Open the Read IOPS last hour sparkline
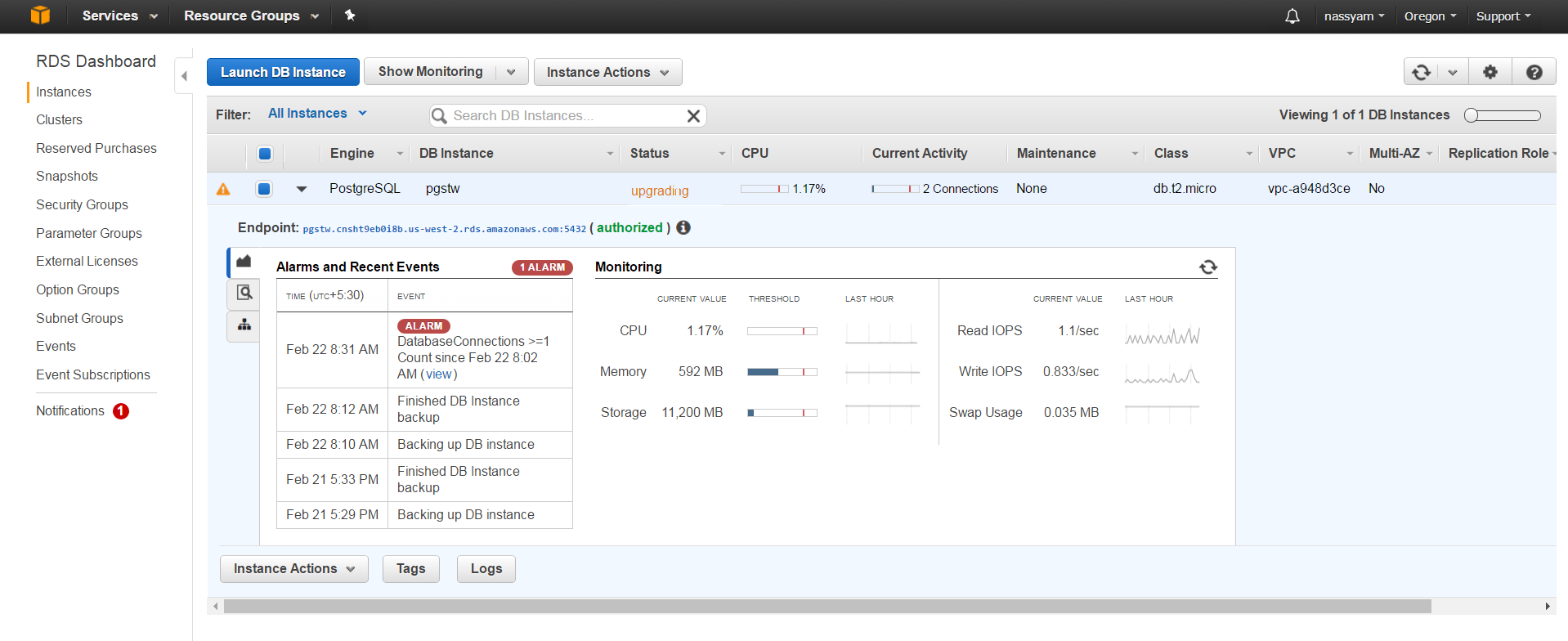This screenshot has width=1568, height=641. coord(1162,335)
